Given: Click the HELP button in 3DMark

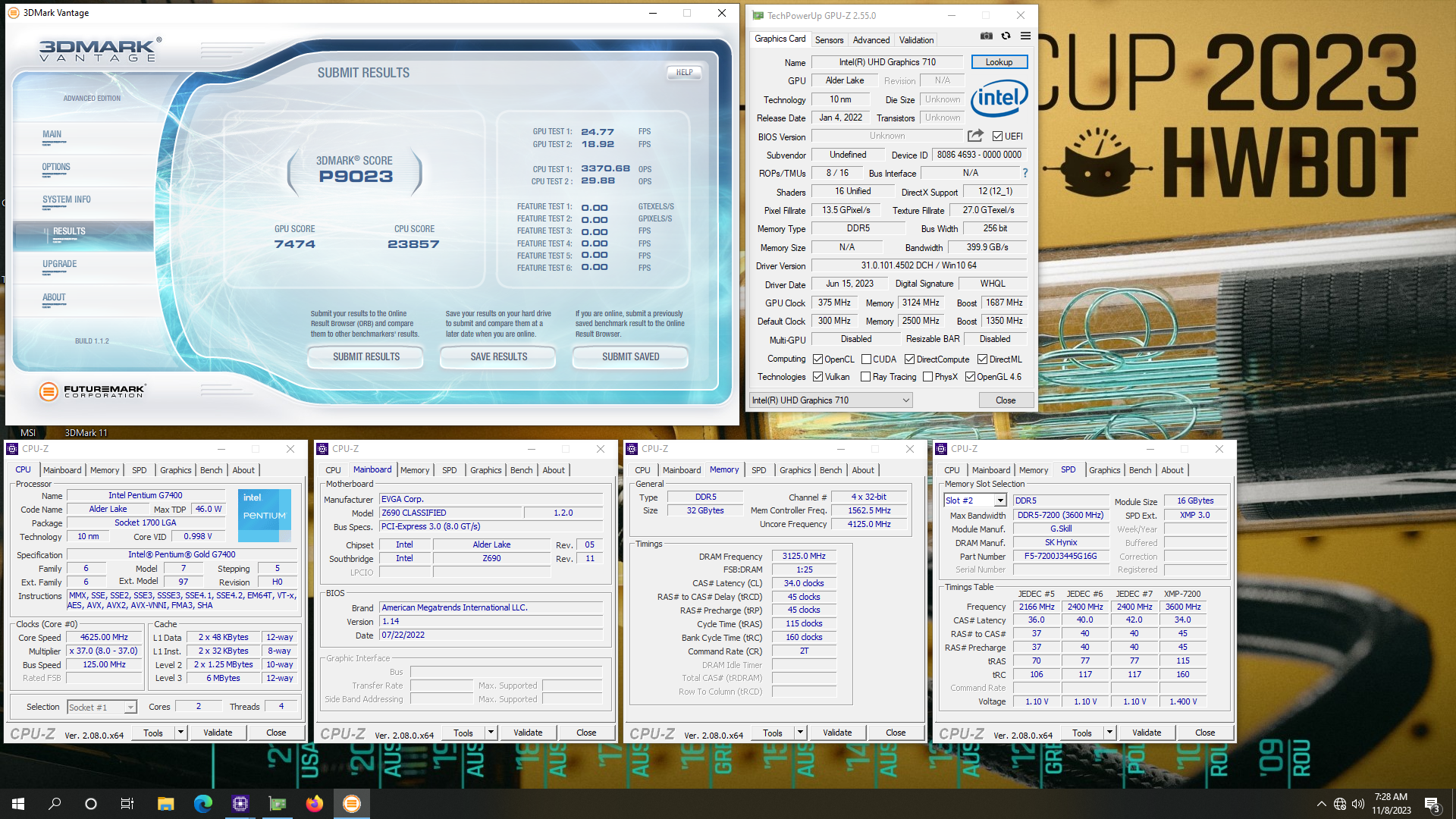Looking at the screenshot, I should point(684,72).
